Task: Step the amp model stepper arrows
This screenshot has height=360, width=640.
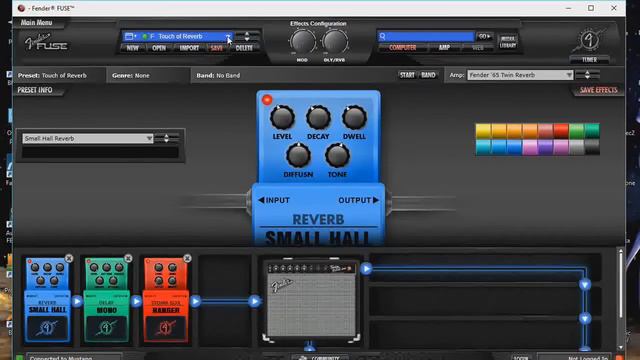Action: click(587, 75)
